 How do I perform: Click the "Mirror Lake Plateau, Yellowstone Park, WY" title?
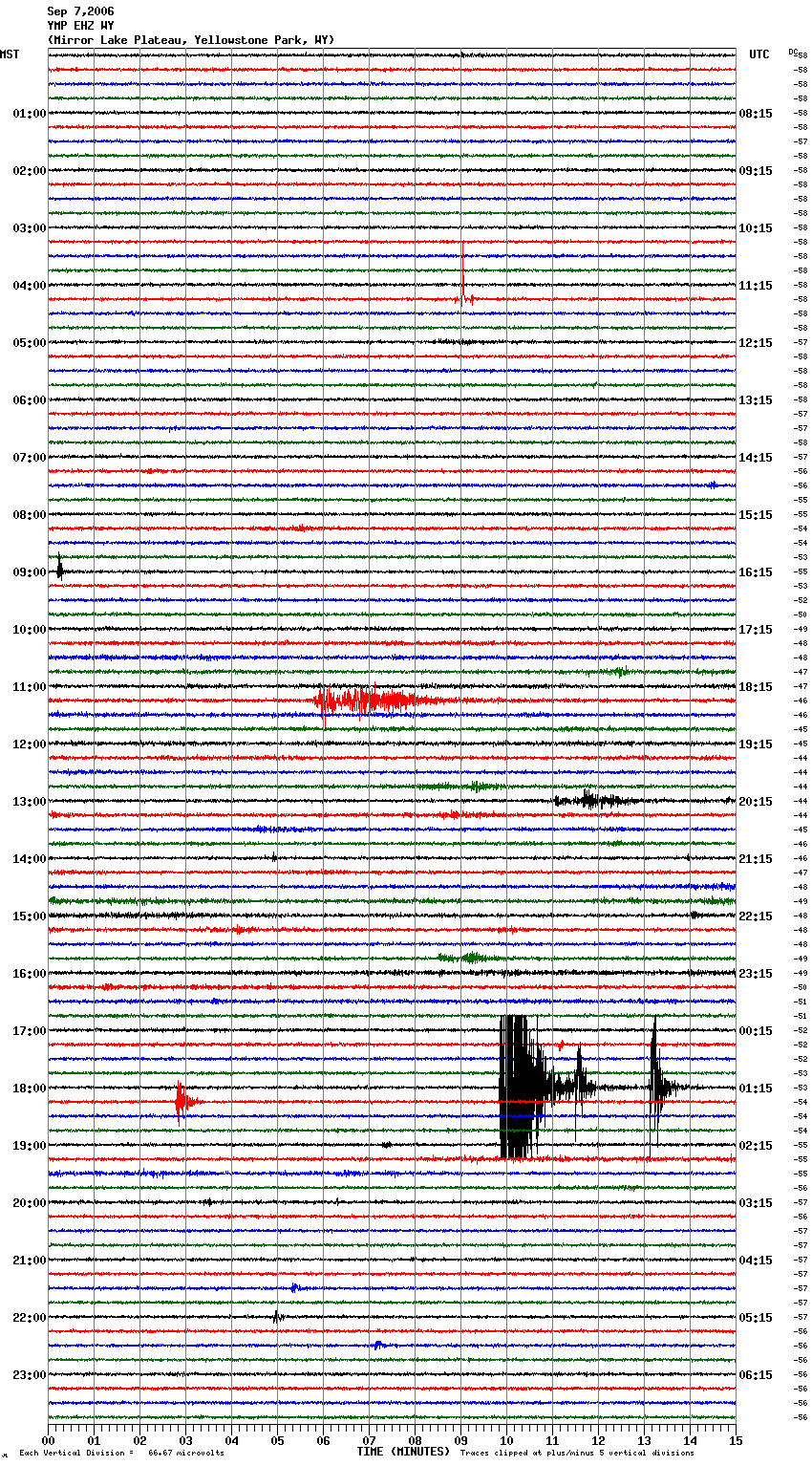(191, 40)
